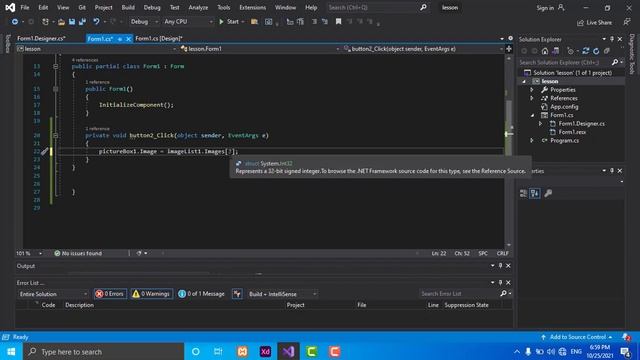
Task: Open the File menu
Action: tap(25, 7)
